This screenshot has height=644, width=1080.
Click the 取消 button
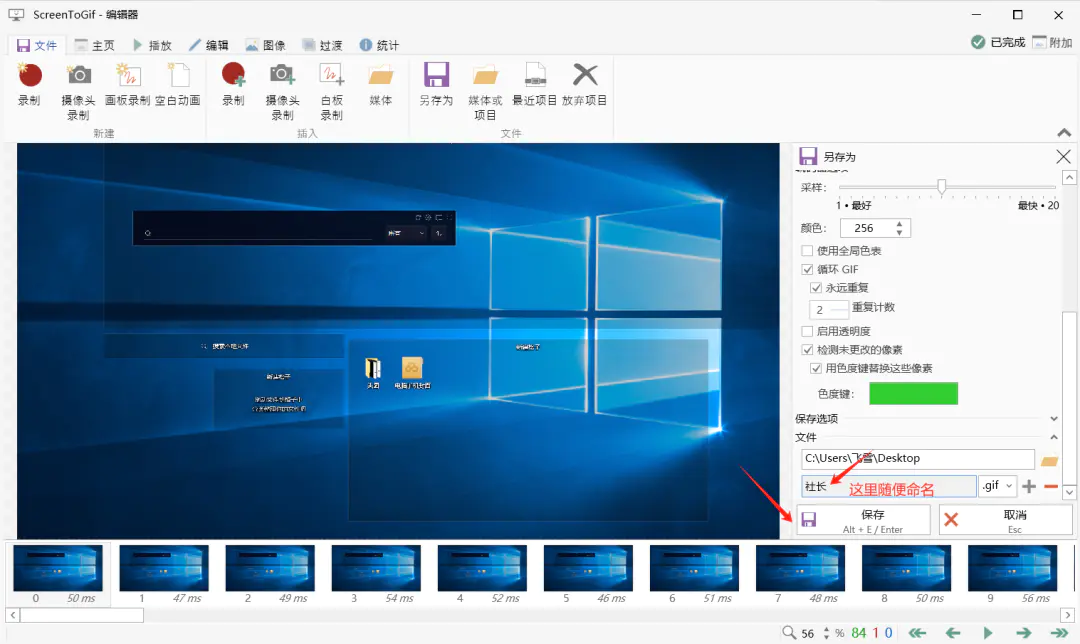coord(1005,520)
